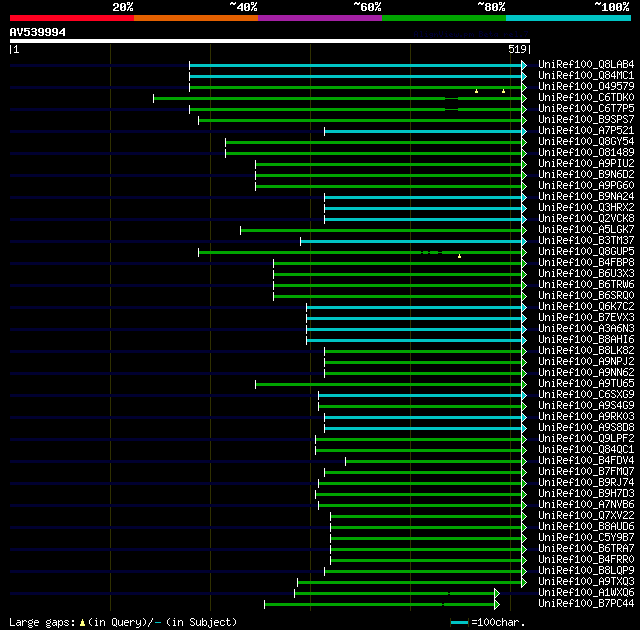
Task: Click UniRef100_C6SXG9 label
Action: (x=586, y=395)
